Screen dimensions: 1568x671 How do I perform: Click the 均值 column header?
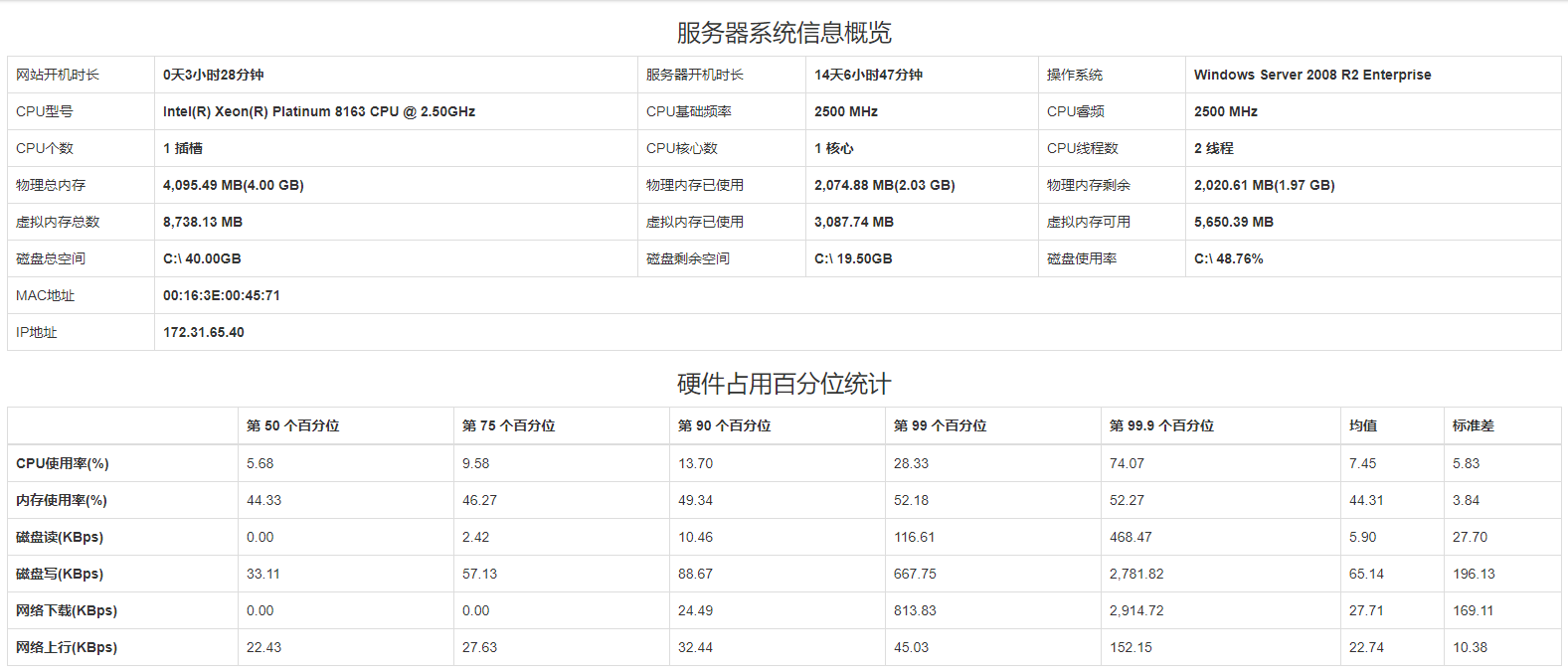pyautogui.click(x=1363, y=425)
